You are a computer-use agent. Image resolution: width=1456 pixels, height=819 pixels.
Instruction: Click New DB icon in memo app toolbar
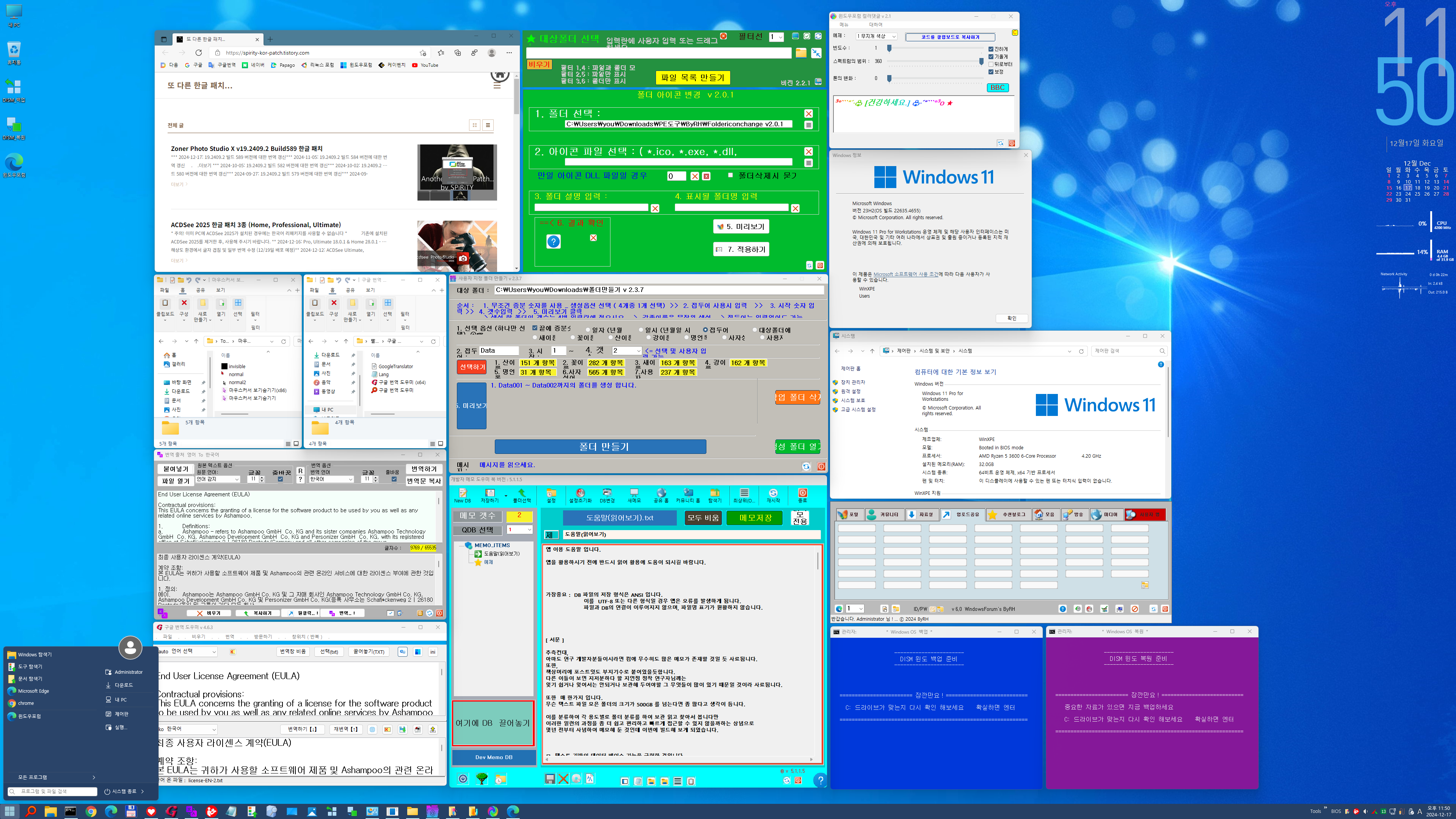click(462, 495)
